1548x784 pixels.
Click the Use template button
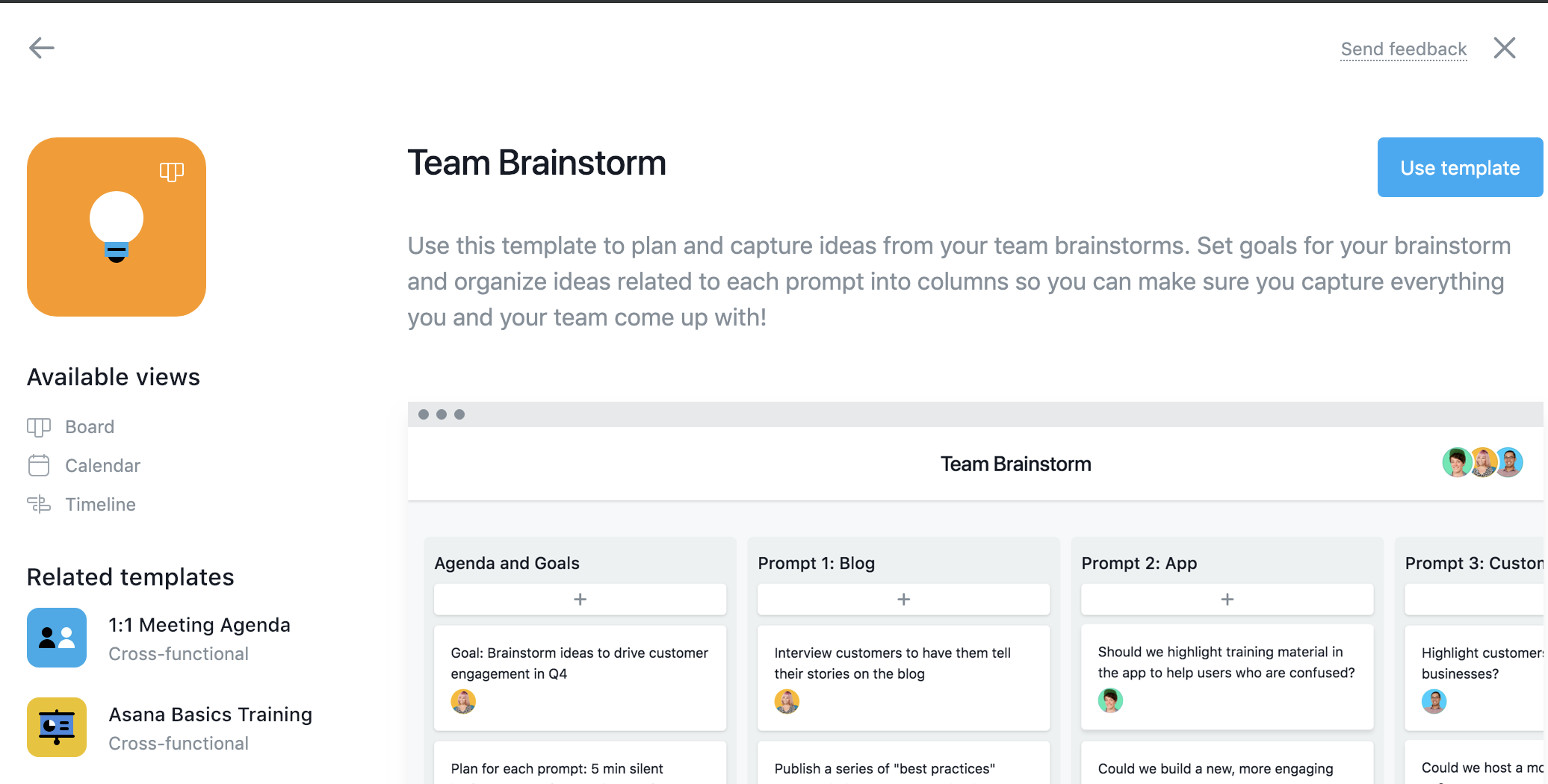1460,167
